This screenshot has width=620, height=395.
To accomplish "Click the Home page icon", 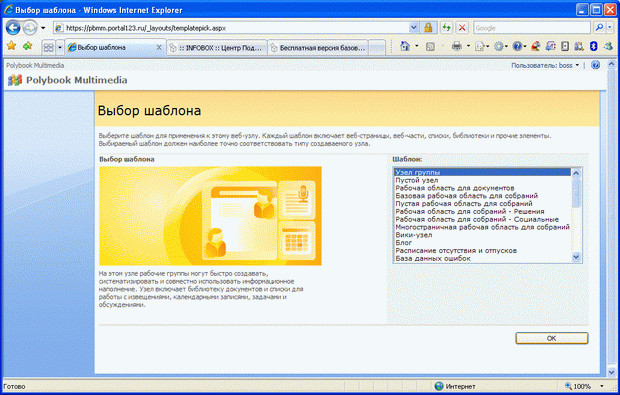I will [405, 47].
